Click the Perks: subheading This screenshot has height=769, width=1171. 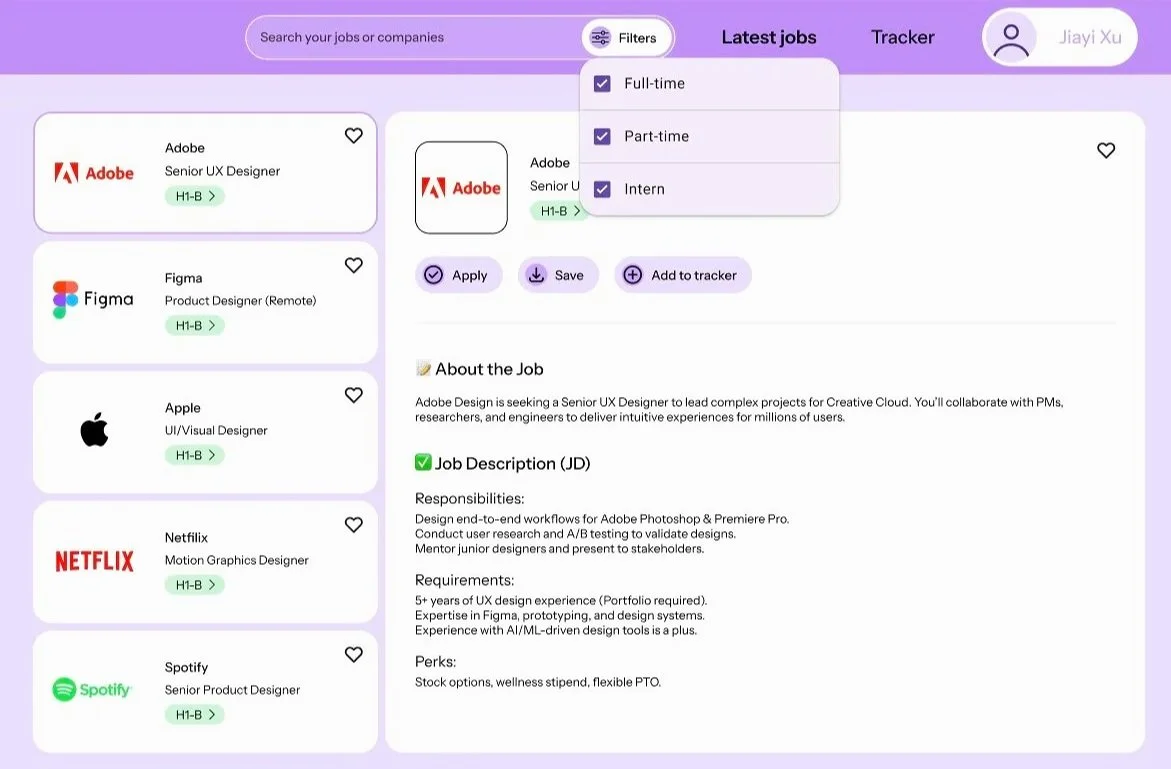pyautogui.click(x=435, y=661)
